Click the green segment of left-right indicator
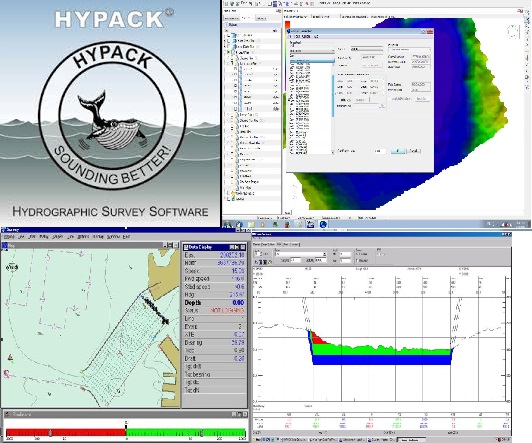Screen dimensions: 532x443 click(x=186, y=432)
